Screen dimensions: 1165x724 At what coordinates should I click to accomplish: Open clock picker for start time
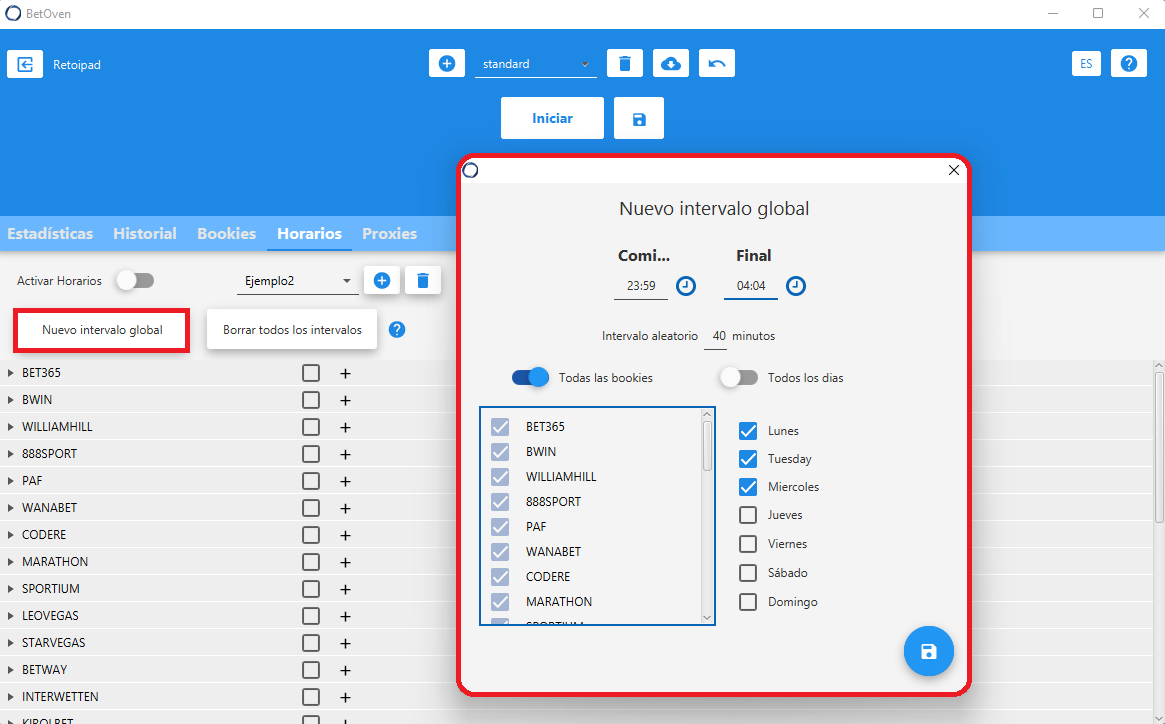coord(686,285)
